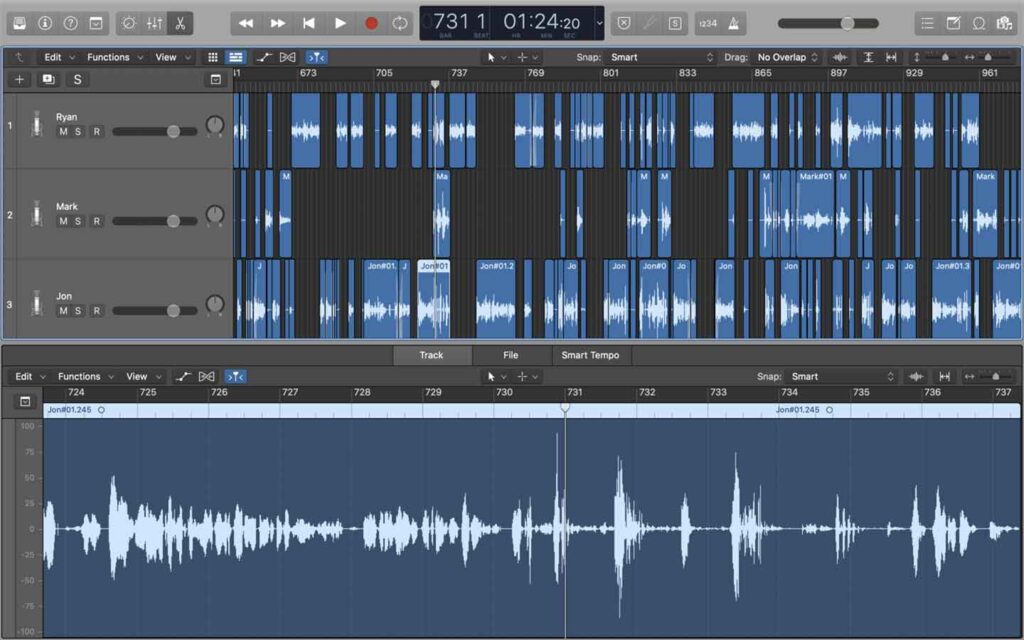Open the tracks area Edit menu
The height and width of the screenshot is (640, 1024).
59,57
